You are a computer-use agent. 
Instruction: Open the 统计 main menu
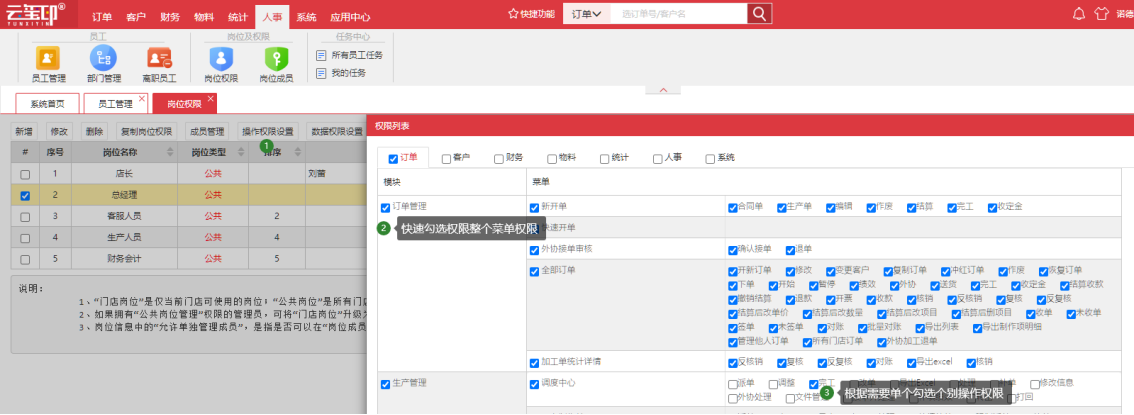click(x=237, y=17)
